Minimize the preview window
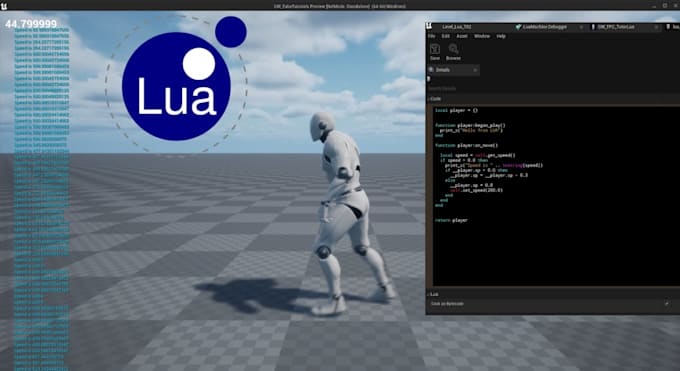 pyautogui.click(x=654, y=6)
